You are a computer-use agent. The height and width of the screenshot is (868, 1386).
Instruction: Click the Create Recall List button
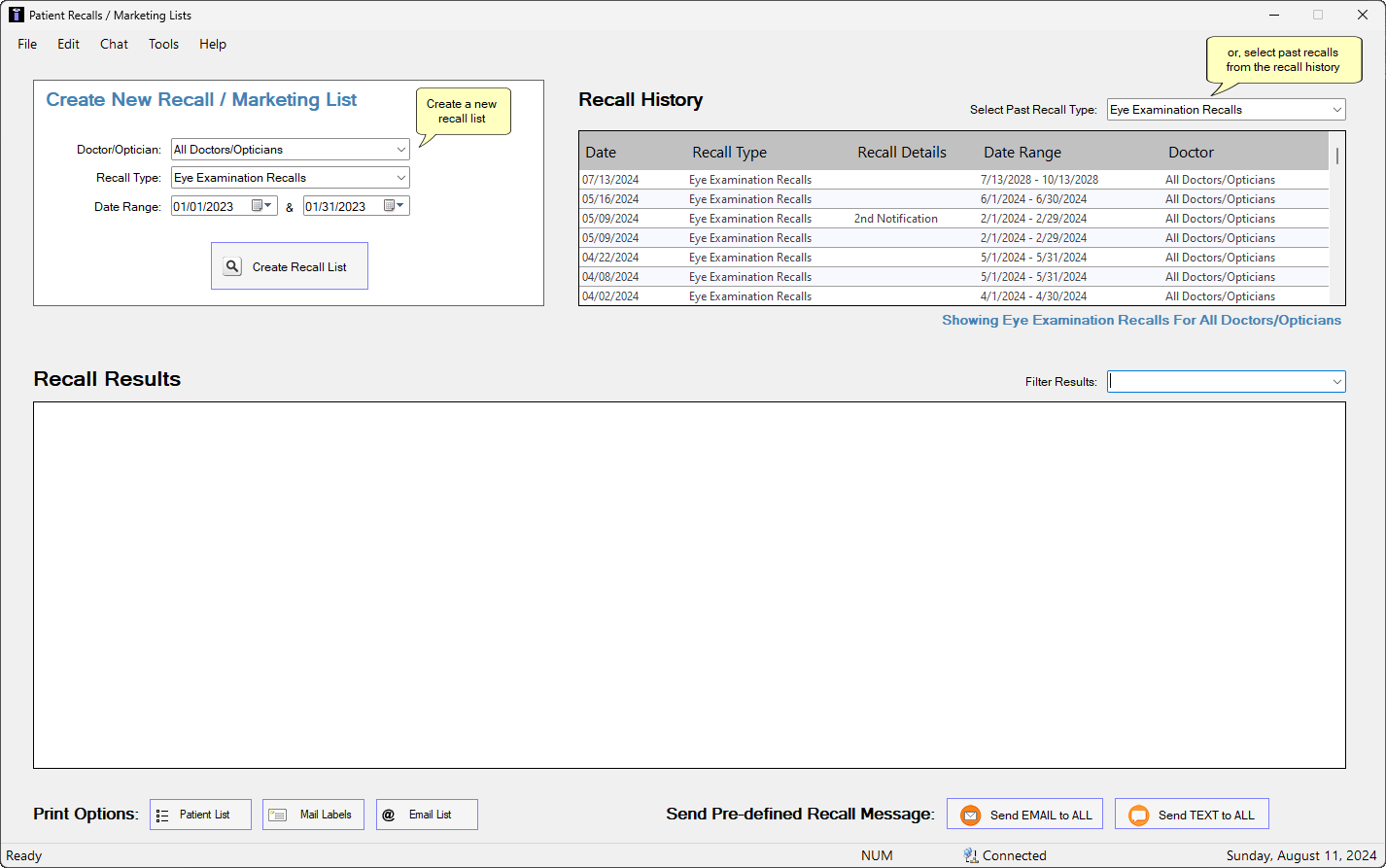click(x=290, y=266)
